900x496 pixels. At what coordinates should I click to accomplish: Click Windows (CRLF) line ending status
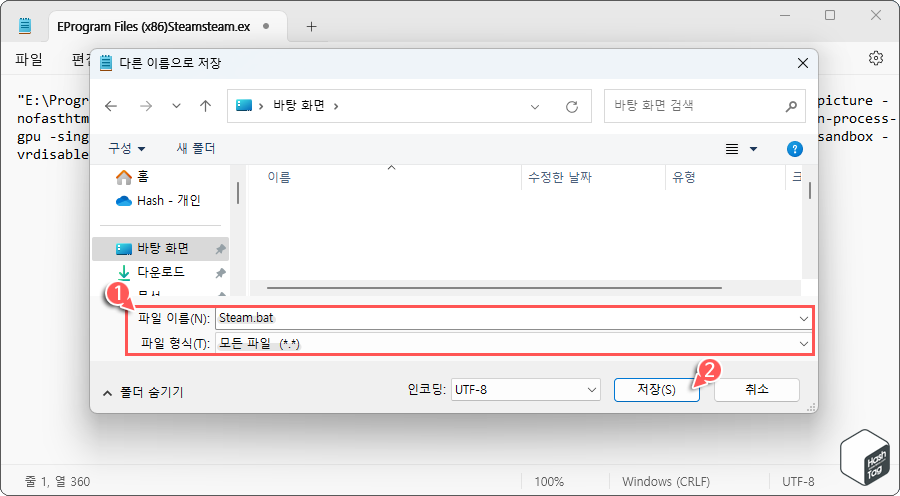(666, 482)
